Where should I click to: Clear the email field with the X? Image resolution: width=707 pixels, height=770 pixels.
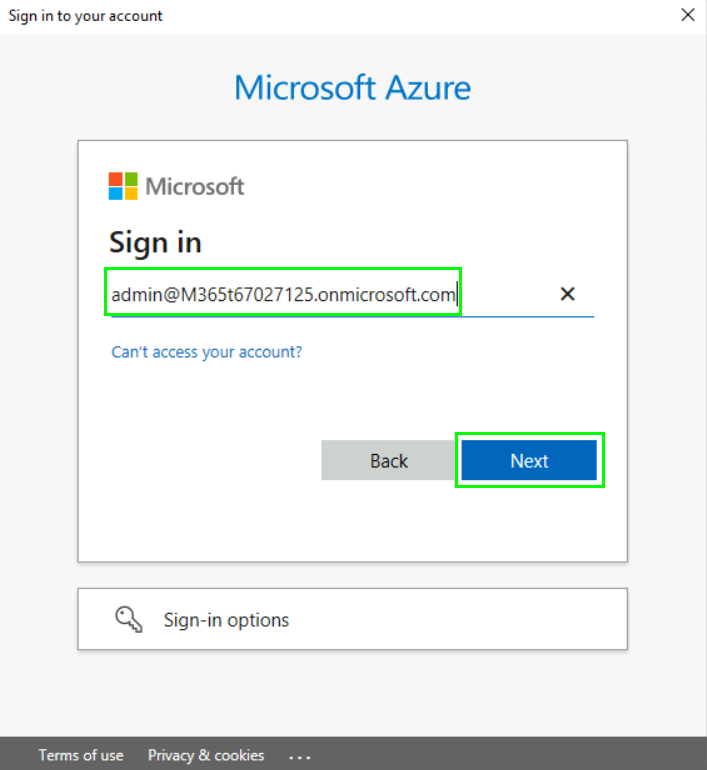tap(567, 294)
